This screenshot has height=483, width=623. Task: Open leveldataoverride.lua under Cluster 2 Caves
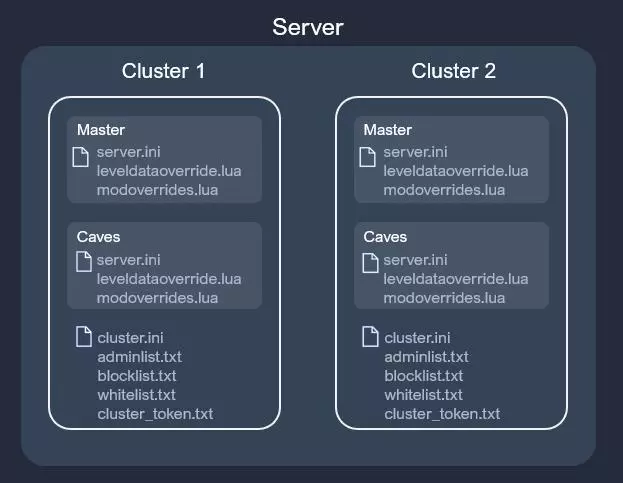tap(456, 279)
